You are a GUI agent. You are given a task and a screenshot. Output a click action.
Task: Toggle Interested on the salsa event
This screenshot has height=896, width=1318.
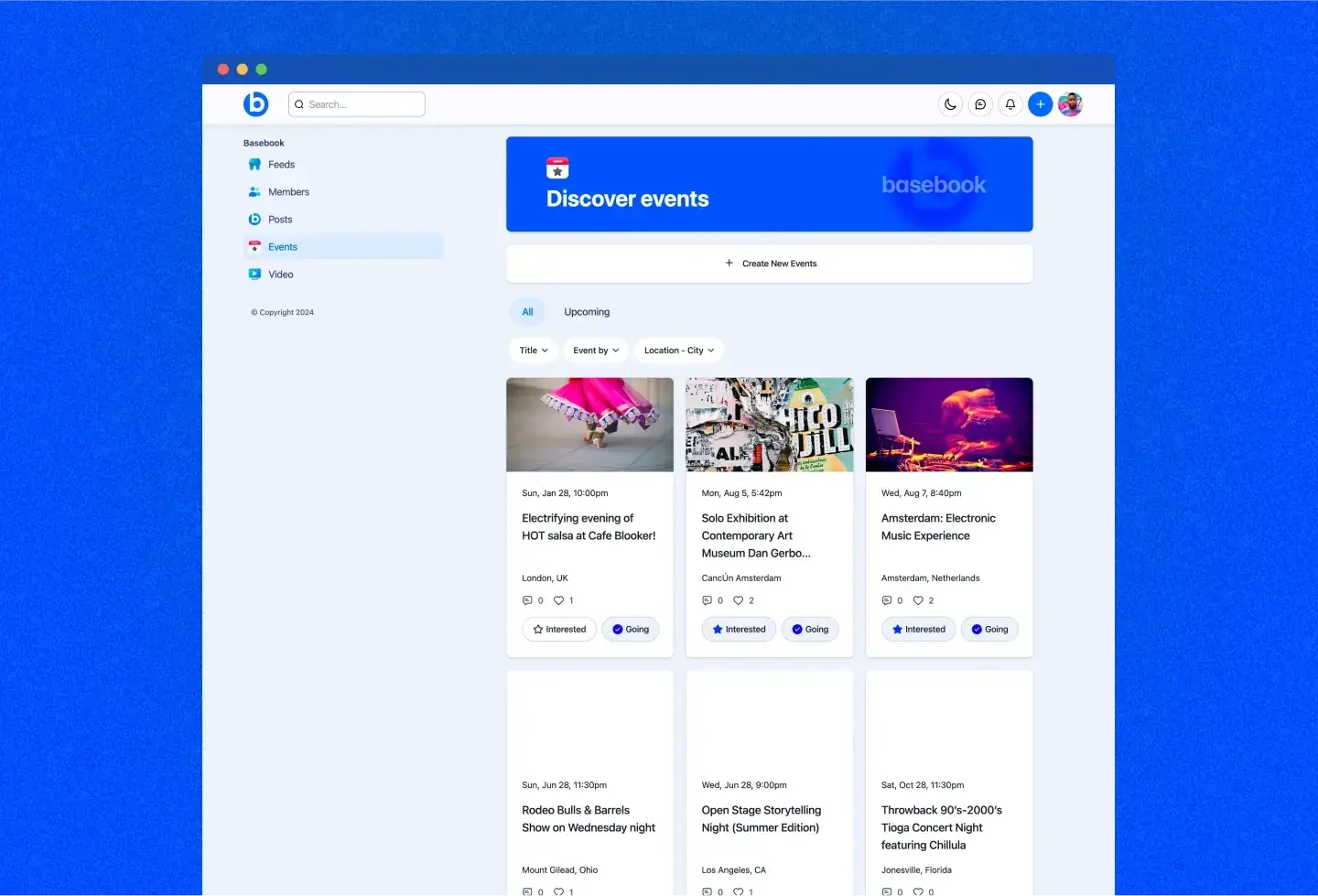pyautogui.click(x=559, y=630)
